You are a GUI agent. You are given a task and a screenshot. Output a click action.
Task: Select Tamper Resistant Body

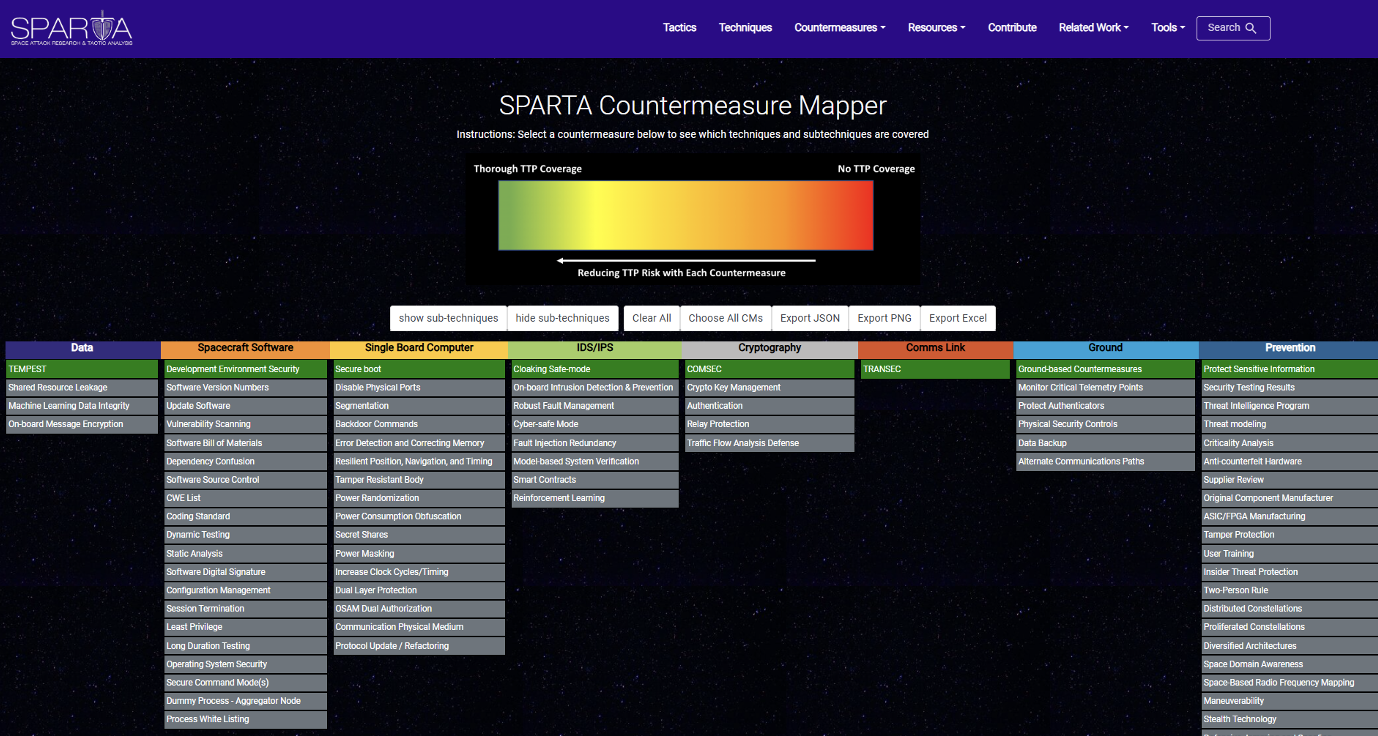[x=419, y=480]
